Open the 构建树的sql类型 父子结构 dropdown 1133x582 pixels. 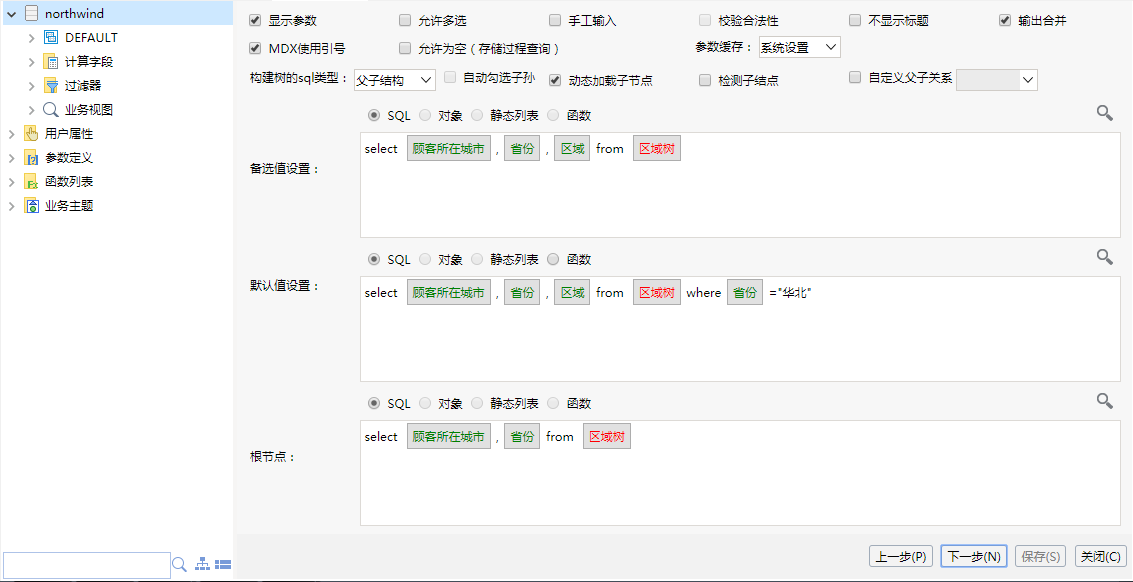[x=395, y=80]
